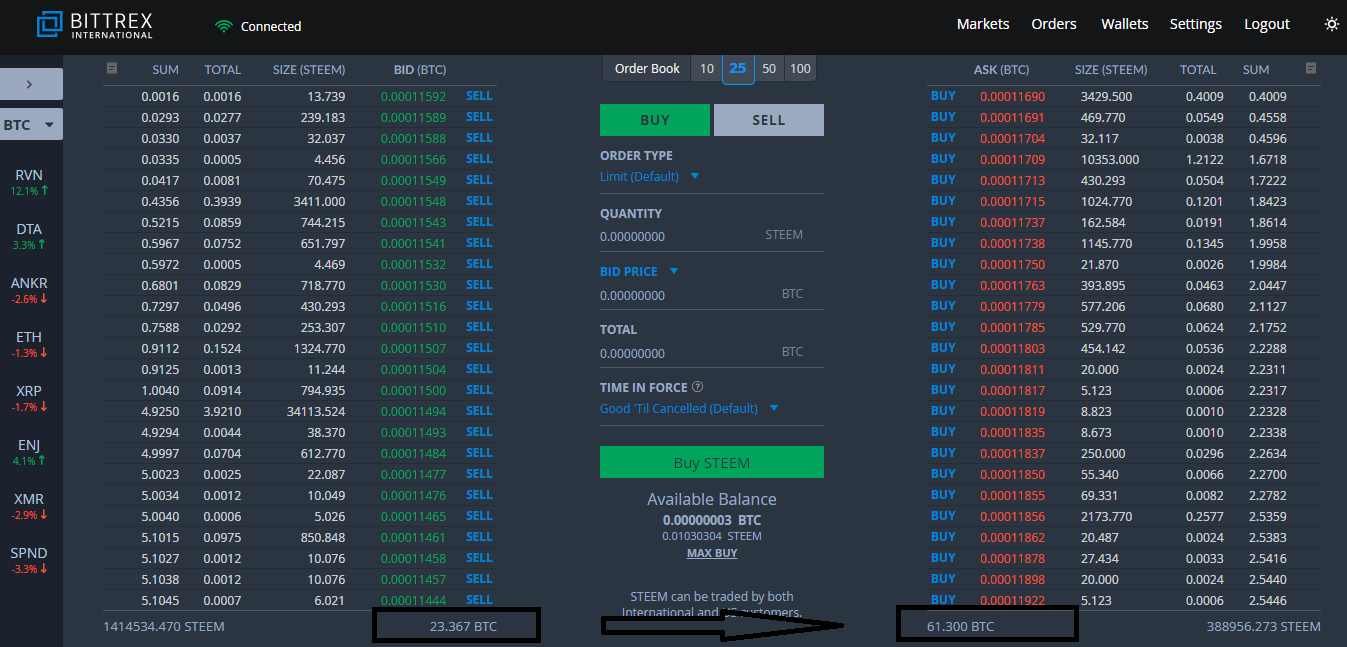Open the Bid Price dropdown arrow
The width and height of the screenshot is (1347, 647).
coord(674,271)
